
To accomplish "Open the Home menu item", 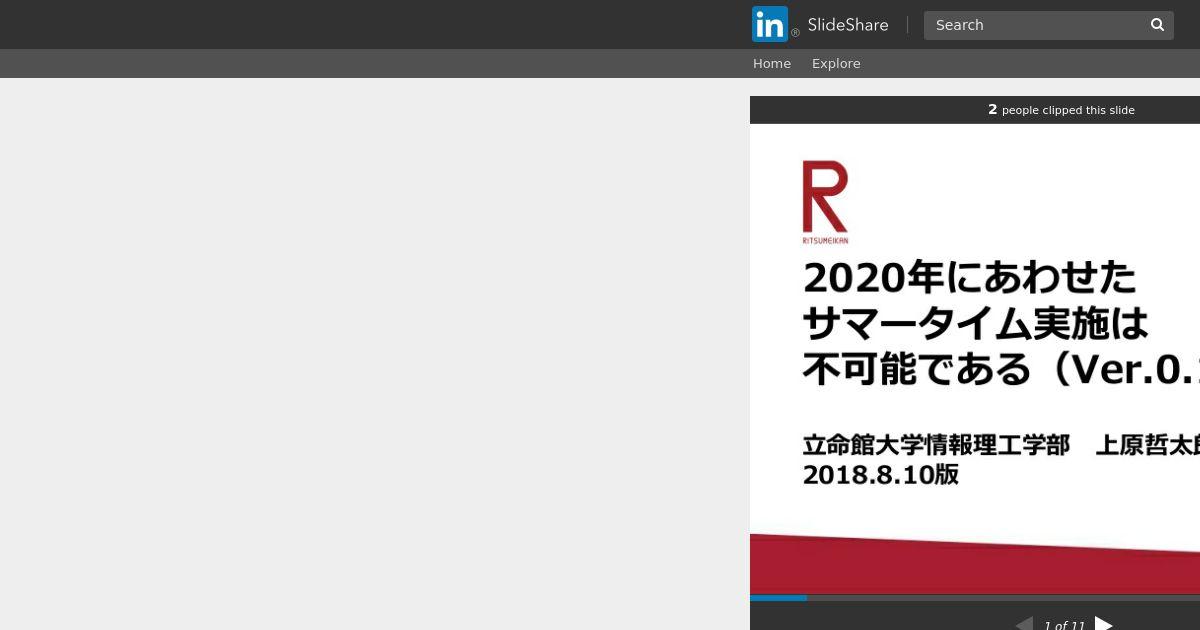I will click(772, 63).
